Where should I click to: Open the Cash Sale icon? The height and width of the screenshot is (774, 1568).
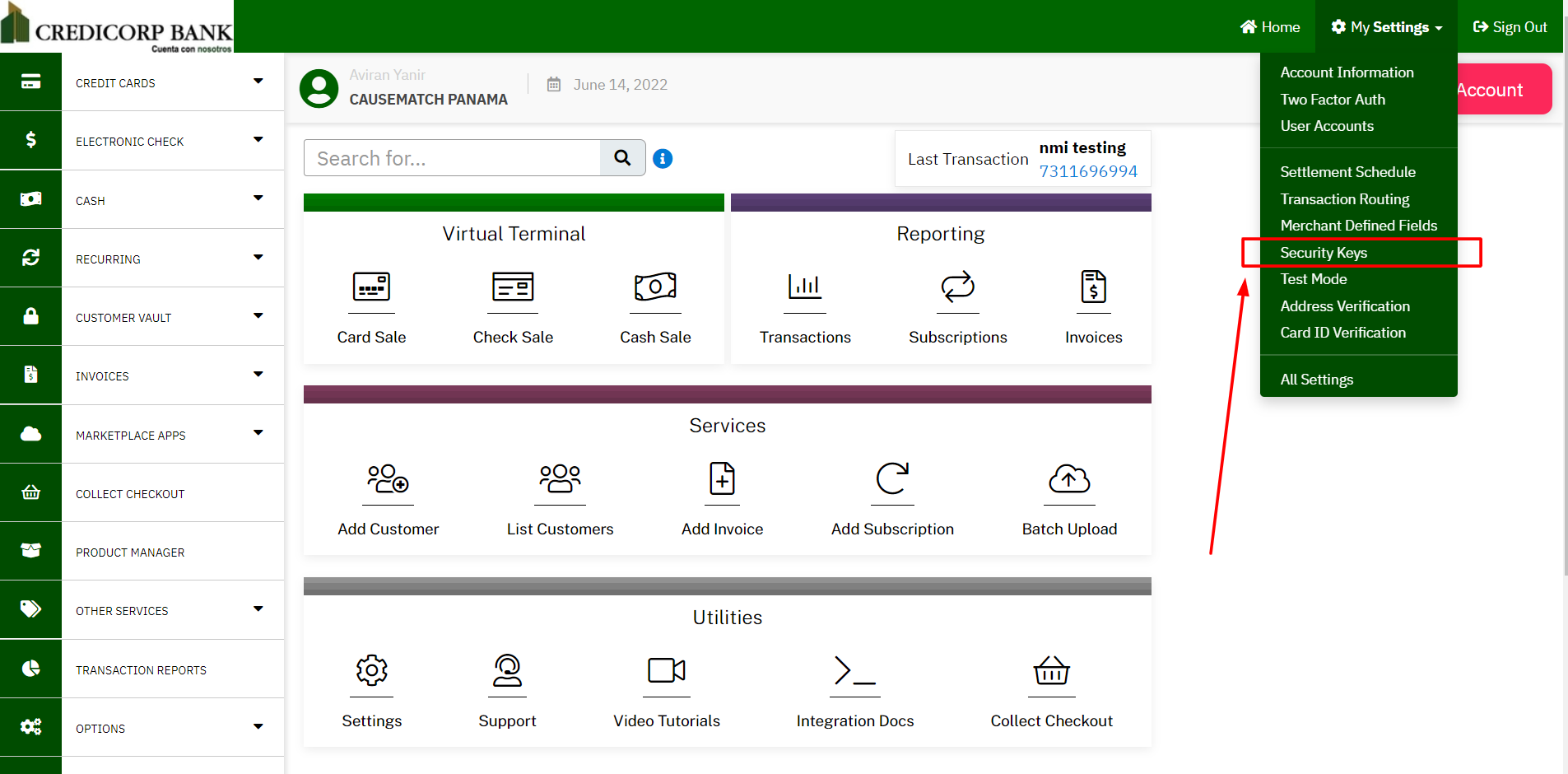pos(655,287)
